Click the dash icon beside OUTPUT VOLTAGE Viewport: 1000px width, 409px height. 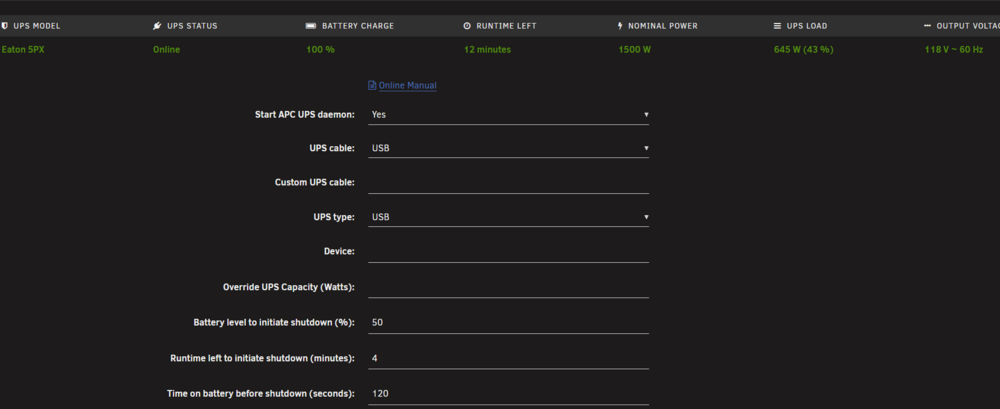coord(927,26)
